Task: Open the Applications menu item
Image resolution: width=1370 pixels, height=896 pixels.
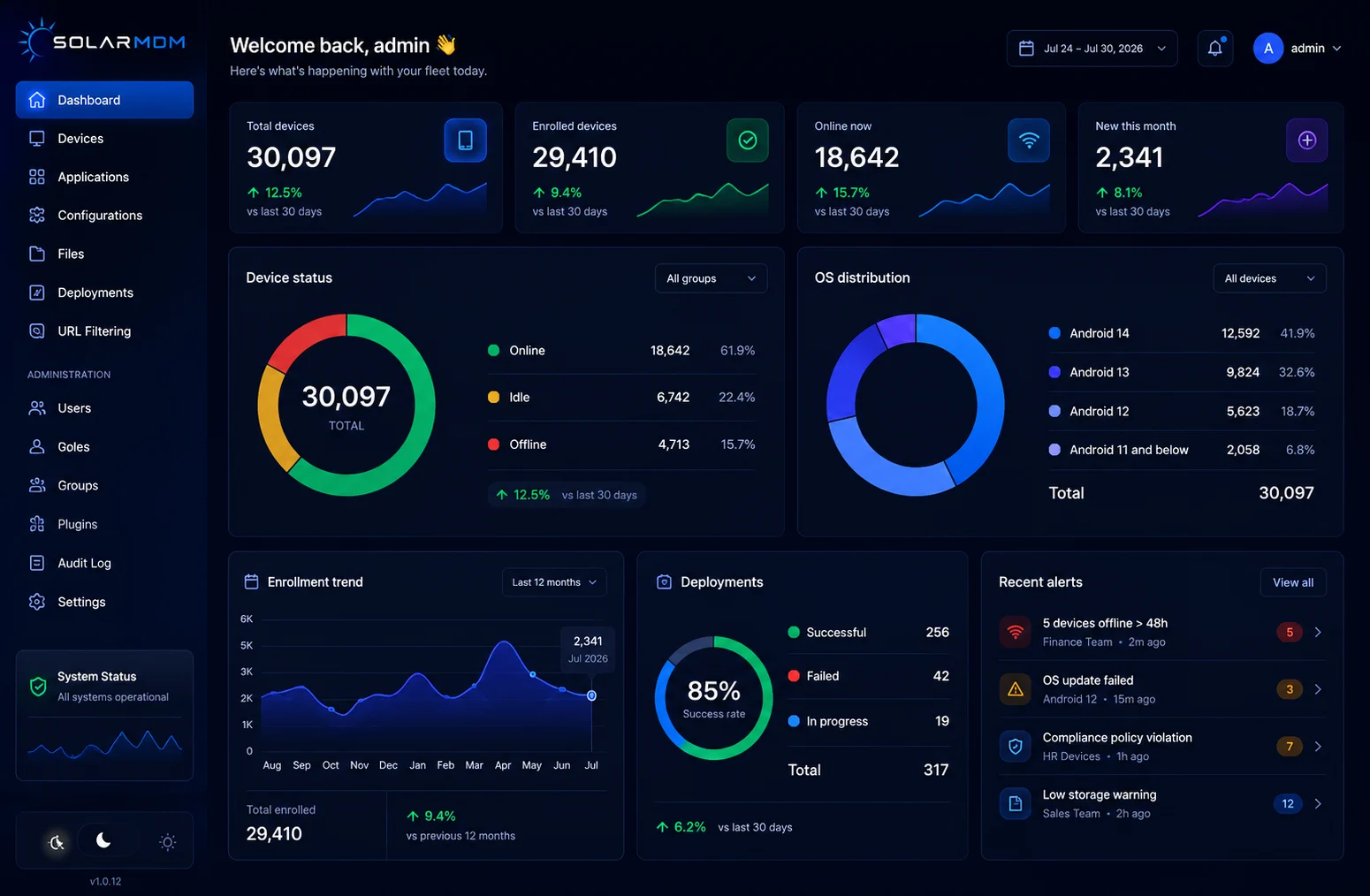Action: (x=104, y=177)
